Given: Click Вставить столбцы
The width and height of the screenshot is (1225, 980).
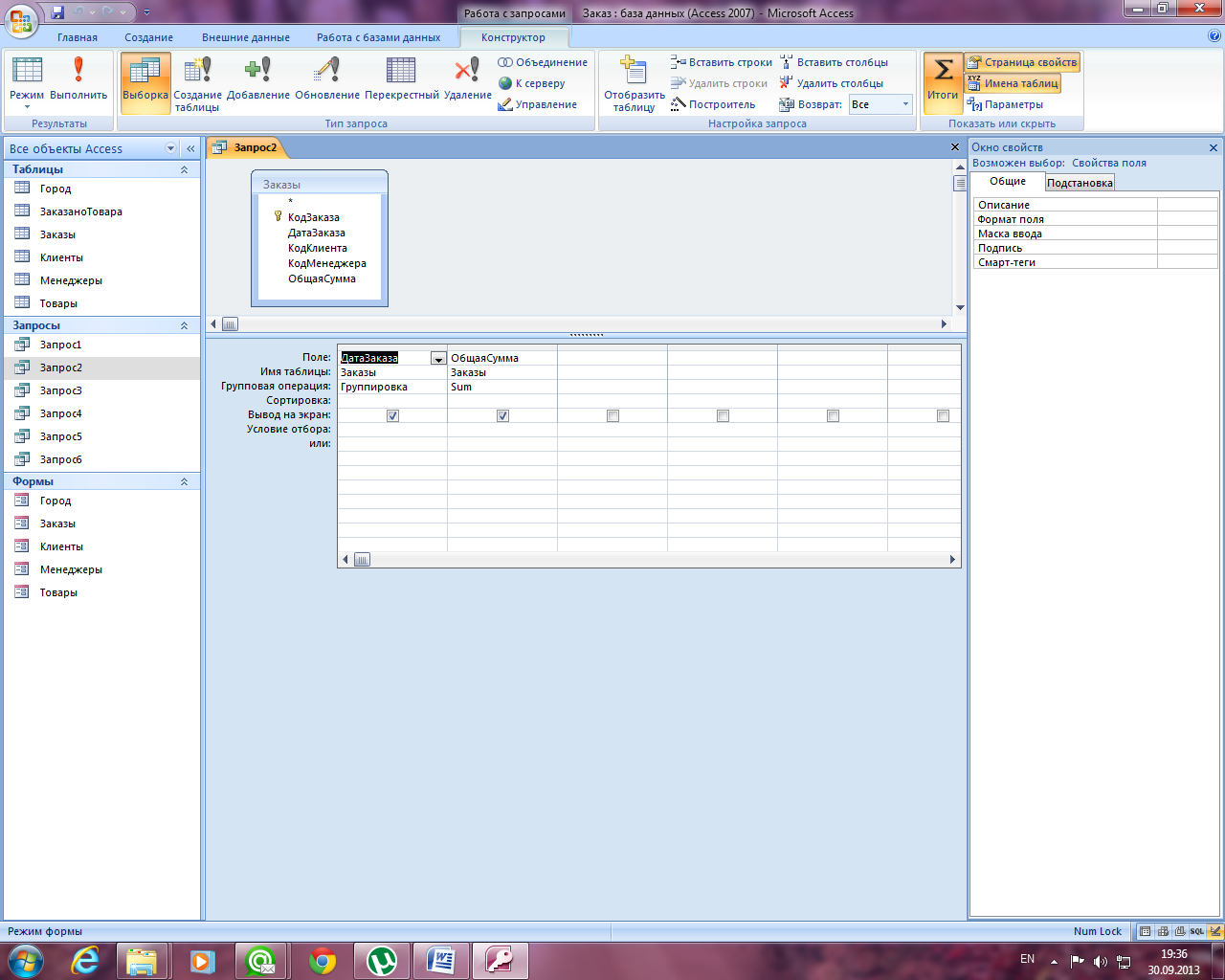Looking at the screenshot, I should tap(834, 62).
